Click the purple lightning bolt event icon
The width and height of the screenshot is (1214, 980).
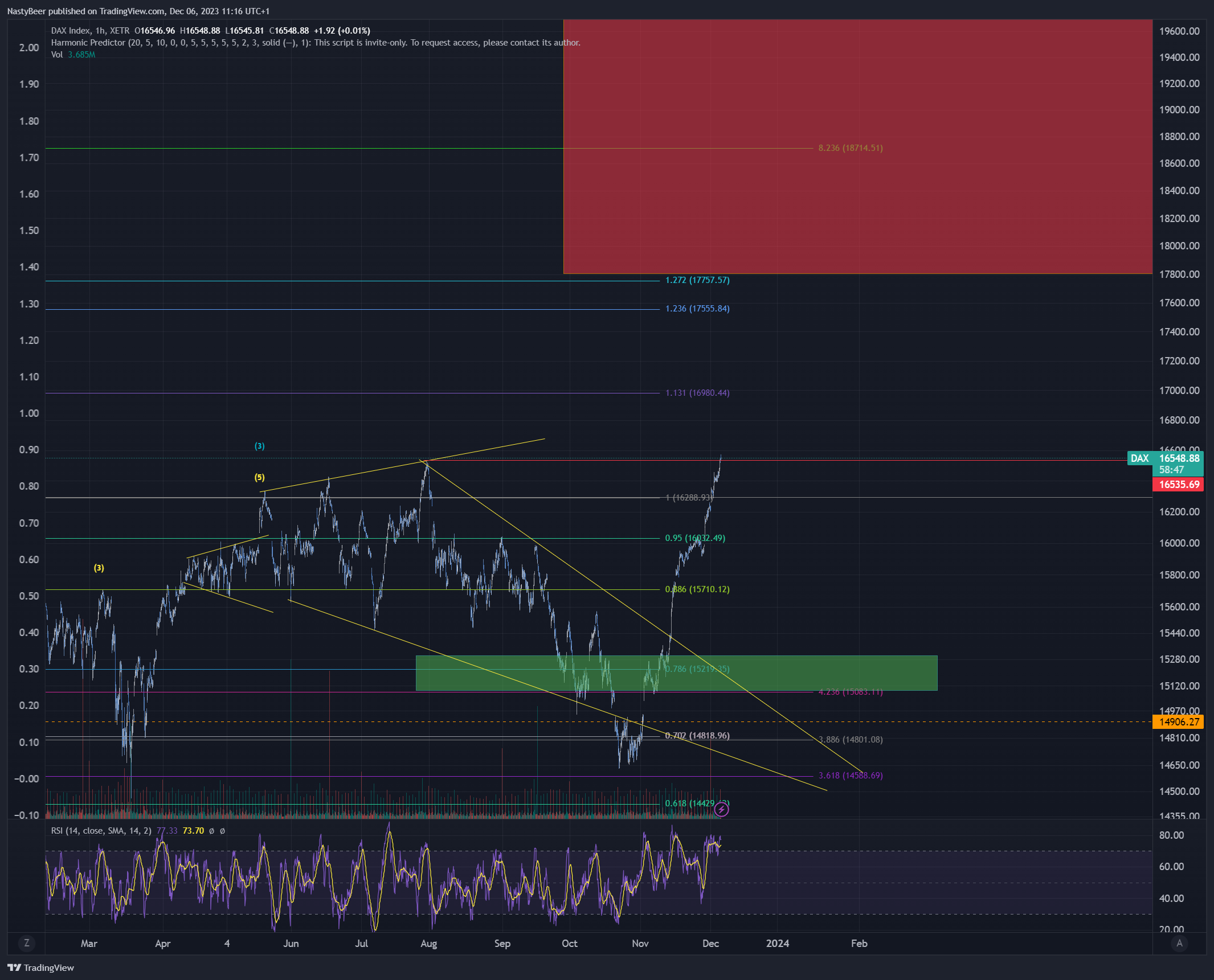coord(722,809)
